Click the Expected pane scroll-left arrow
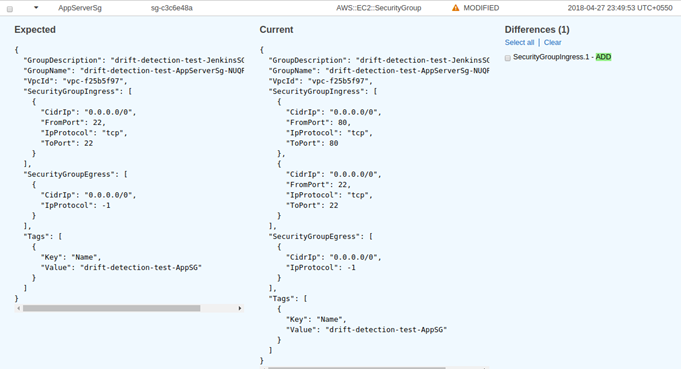 (18, 308)
